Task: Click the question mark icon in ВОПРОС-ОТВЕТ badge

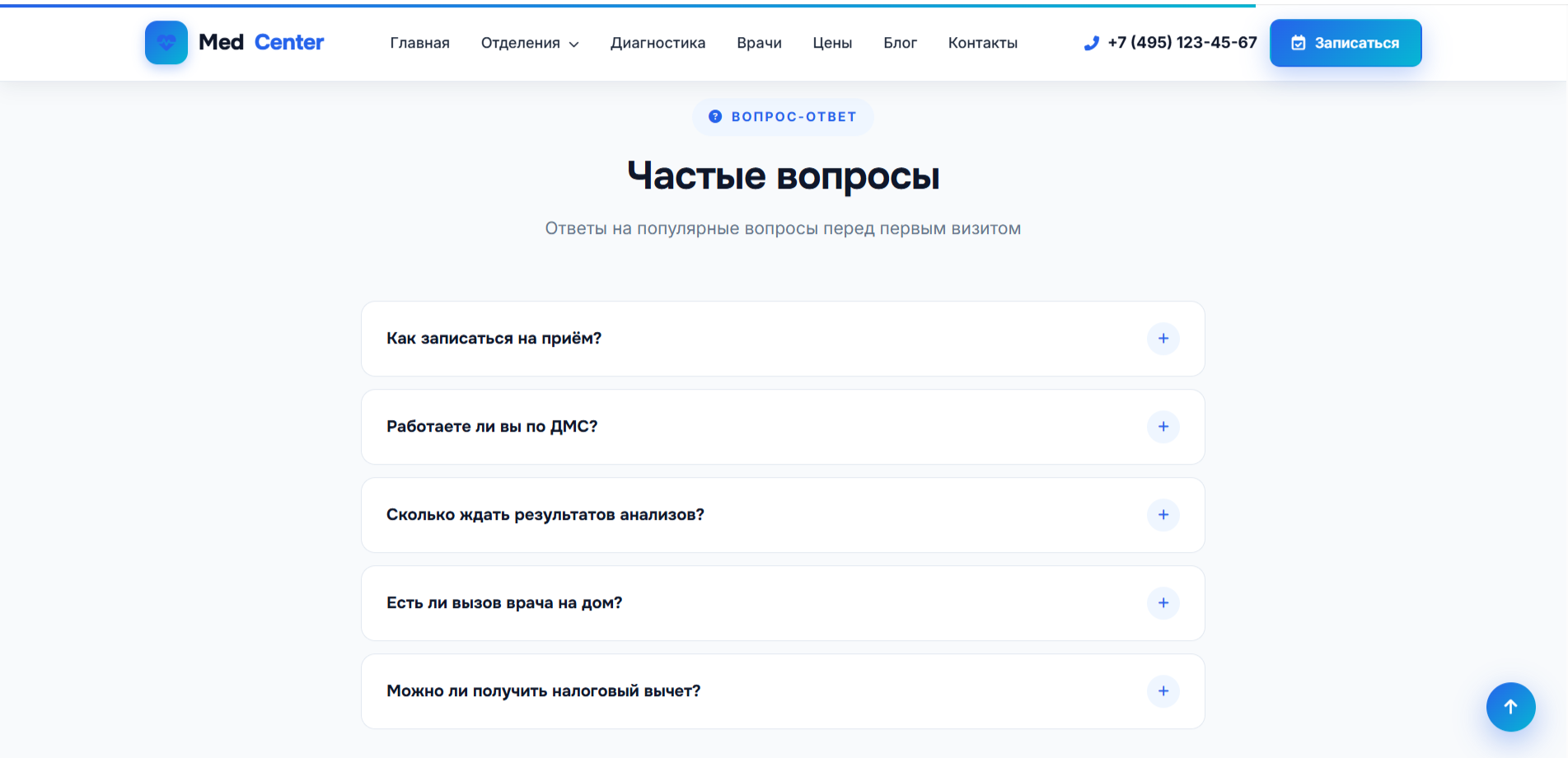Action: coord(715,117)
